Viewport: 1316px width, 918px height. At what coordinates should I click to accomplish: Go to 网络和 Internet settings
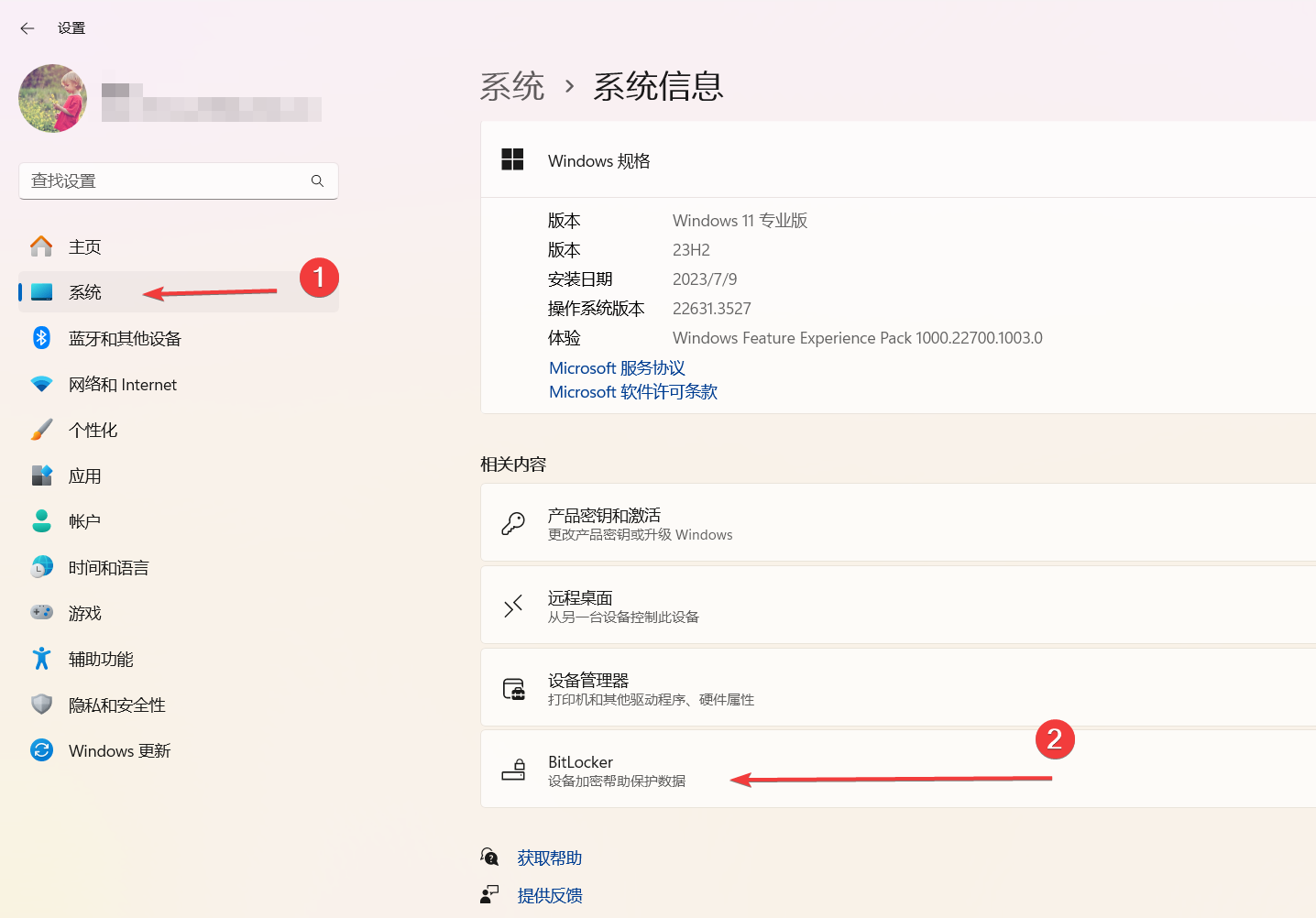point(179,384)
